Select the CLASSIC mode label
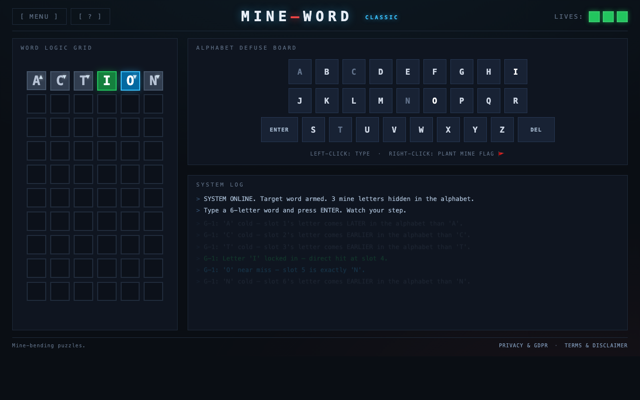 381,17
